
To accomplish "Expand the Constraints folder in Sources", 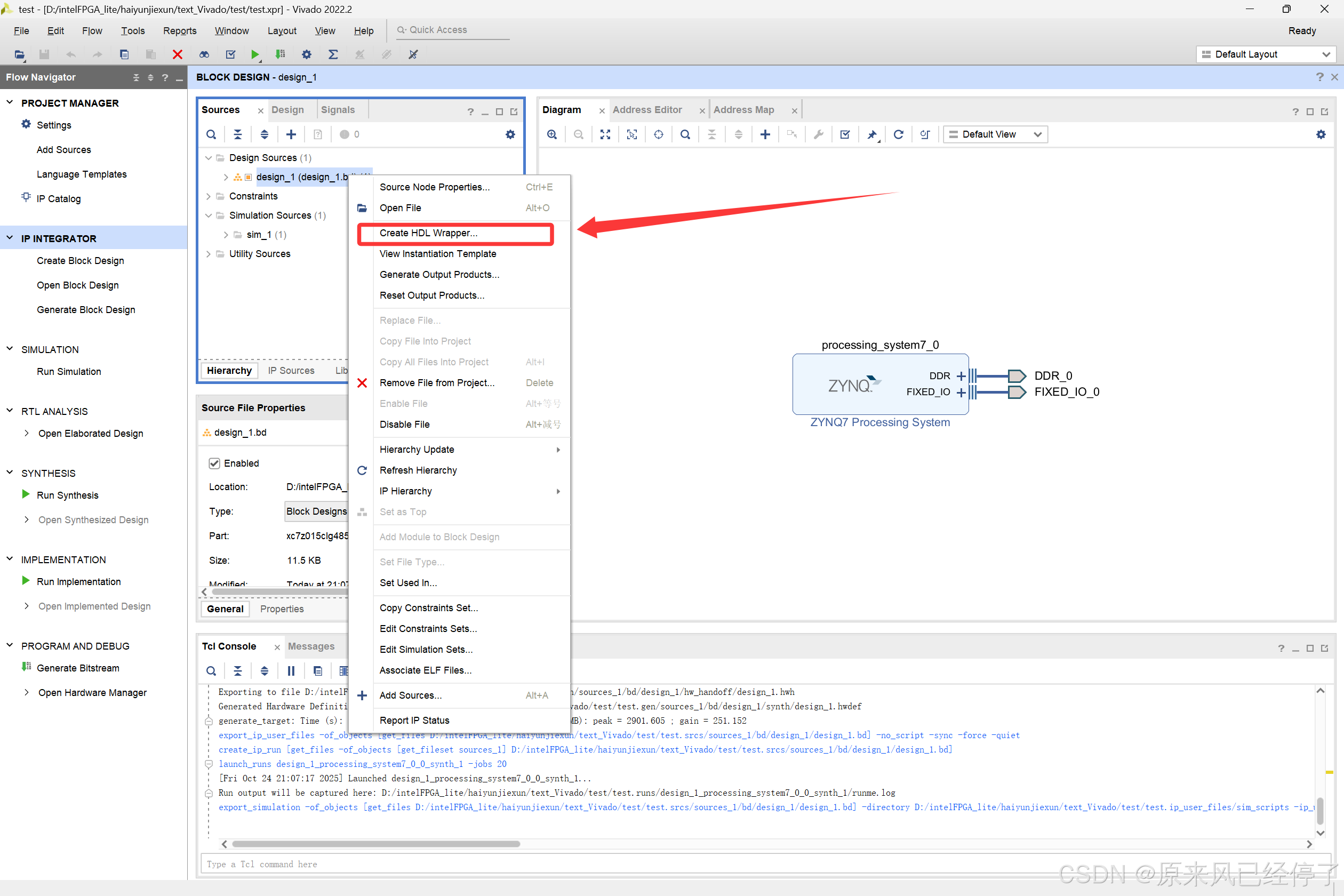I will click(209, 196).
